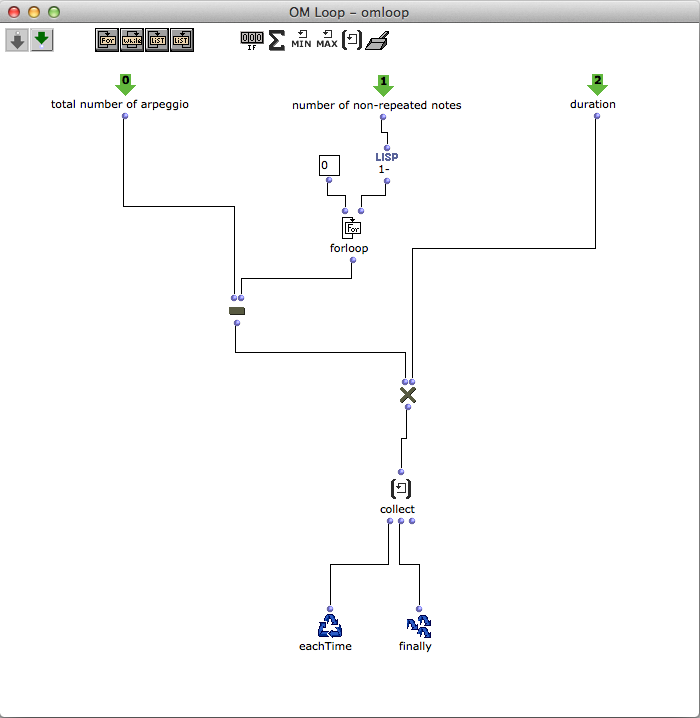
Task: Select the eachTime recycle box
Action: 329,626
